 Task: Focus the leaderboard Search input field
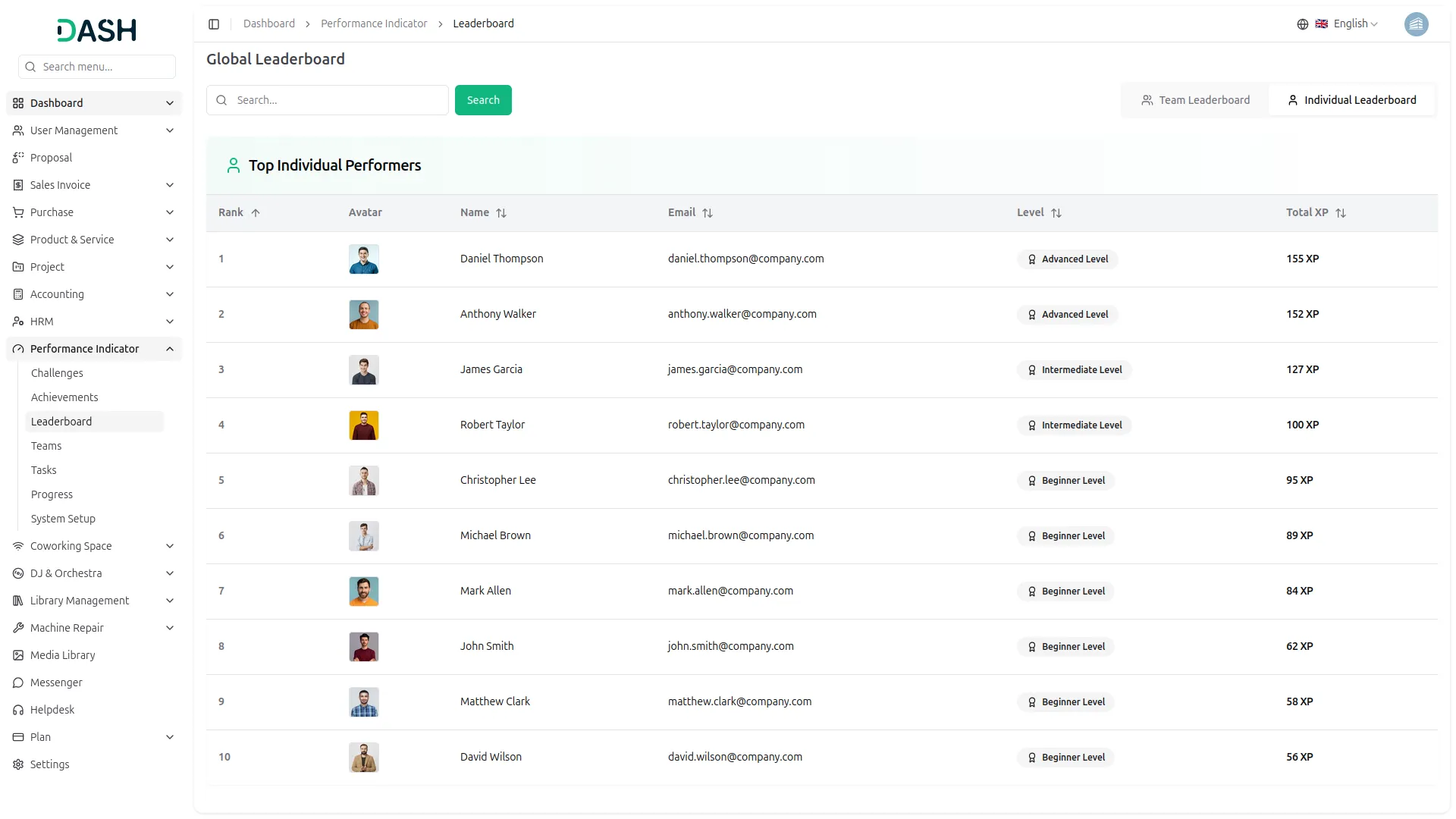(x=337, y=100)
